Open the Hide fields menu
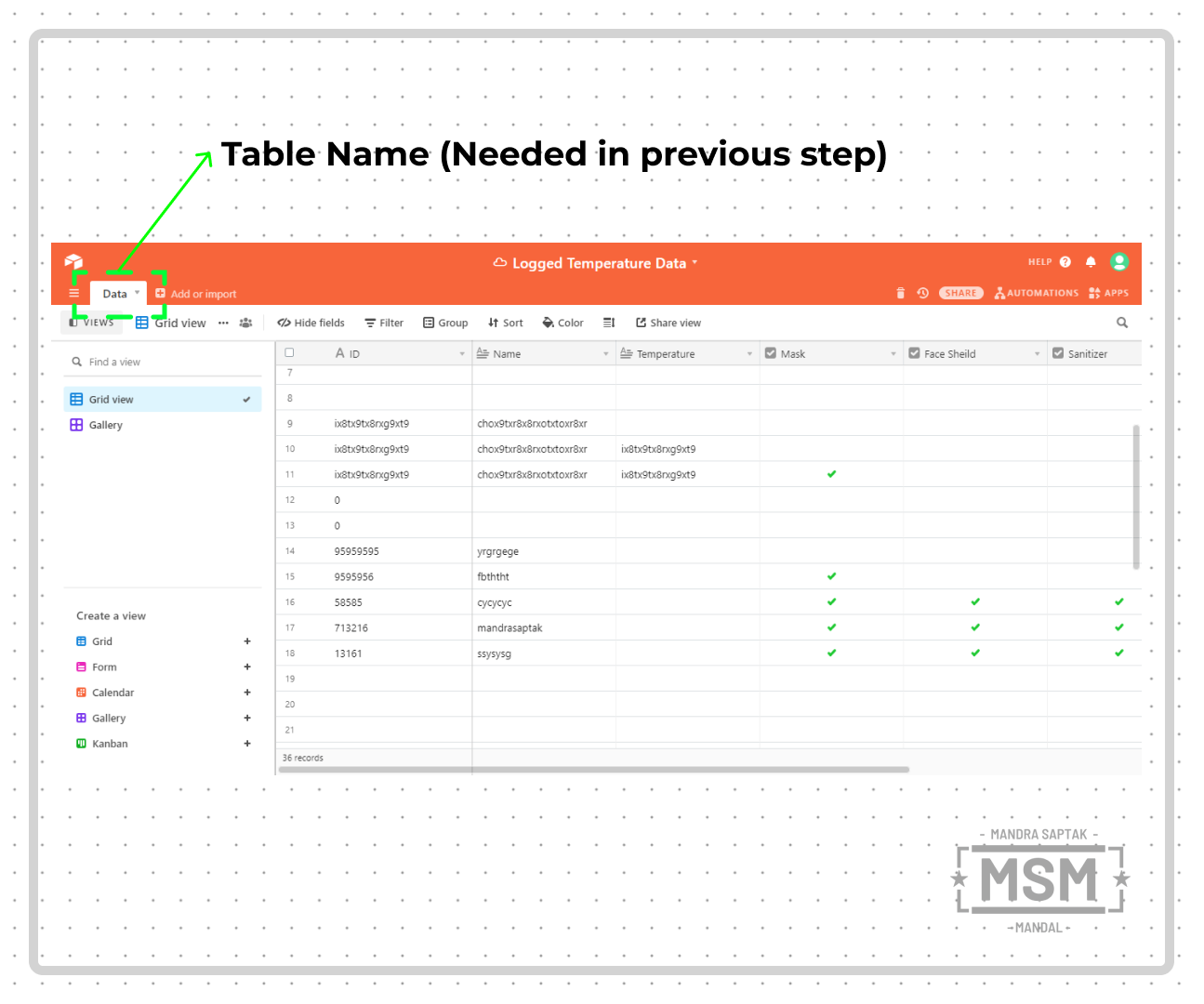This screenshot has height=1004, width=1204. pyautogui.click(x=311, y=324)
